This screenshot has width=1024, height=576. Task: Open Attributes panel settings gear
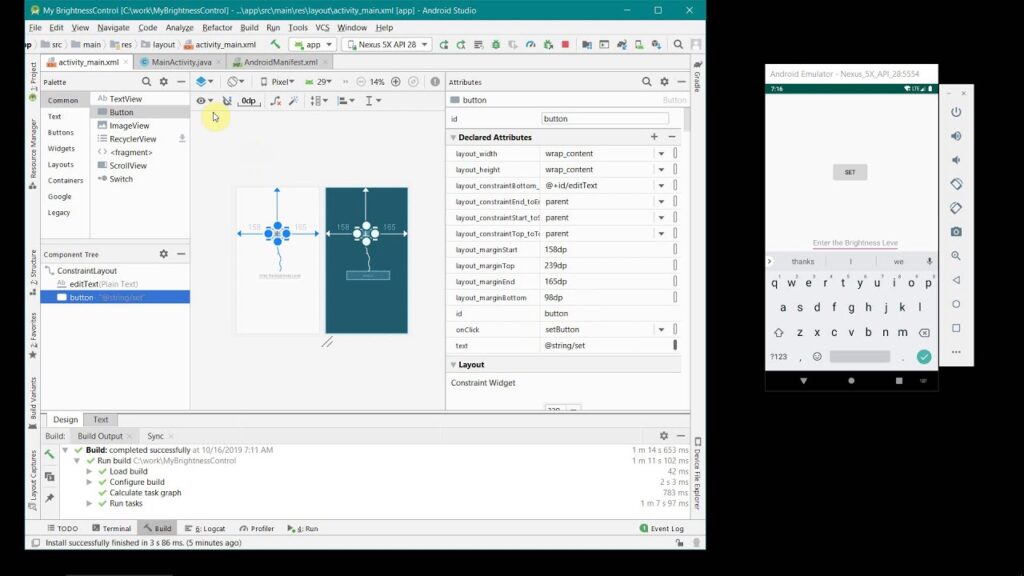click(x=664, y=82)
